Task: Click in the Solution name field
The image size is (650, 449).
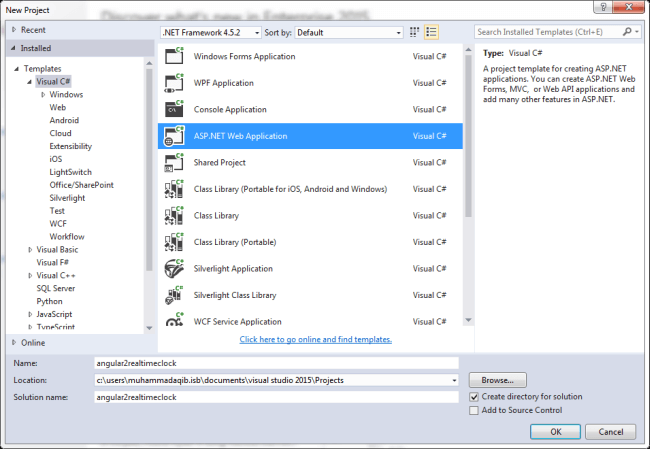Action: 276,397
